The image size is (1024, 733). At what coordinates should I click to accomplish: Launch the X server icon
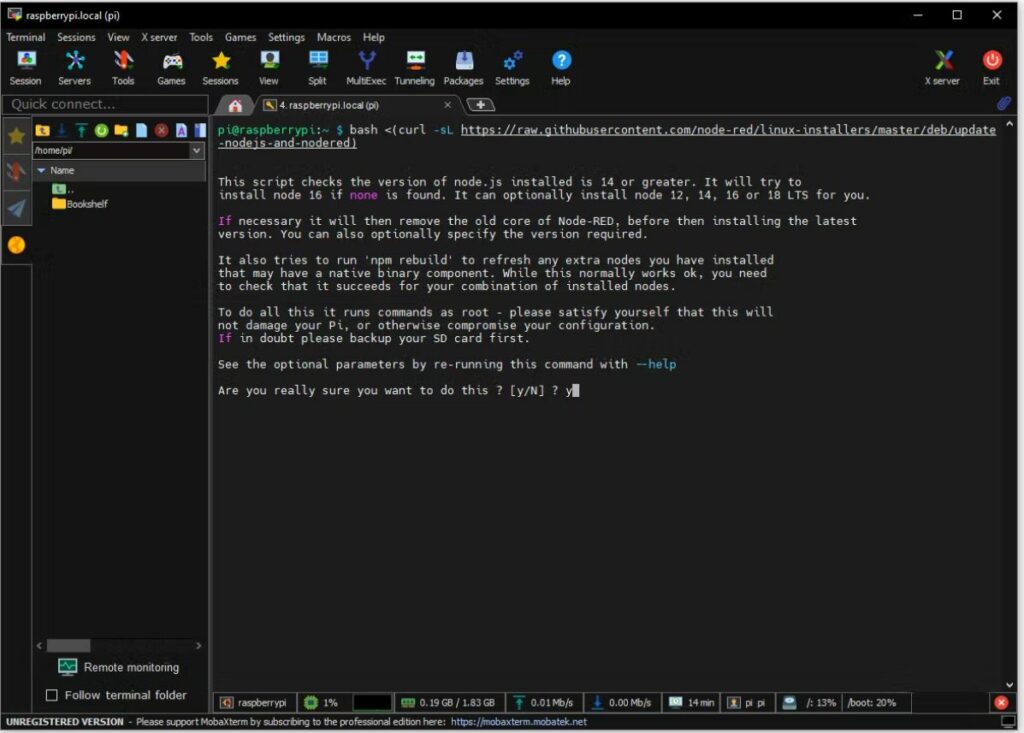[941, 68]
